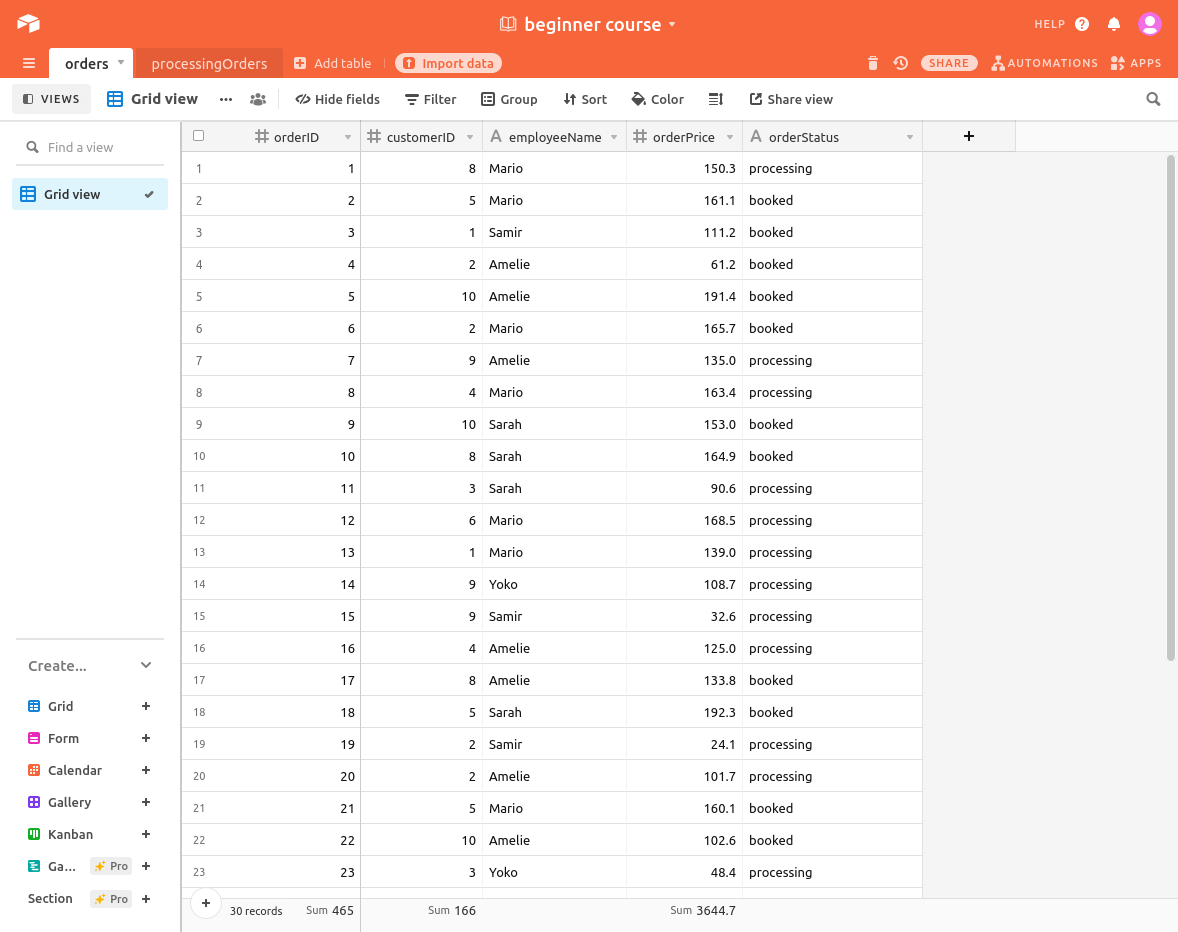This screenshot has width=1178, height=932.
Task: Open the trash icon in the top bar
Action: coord(872,62)
